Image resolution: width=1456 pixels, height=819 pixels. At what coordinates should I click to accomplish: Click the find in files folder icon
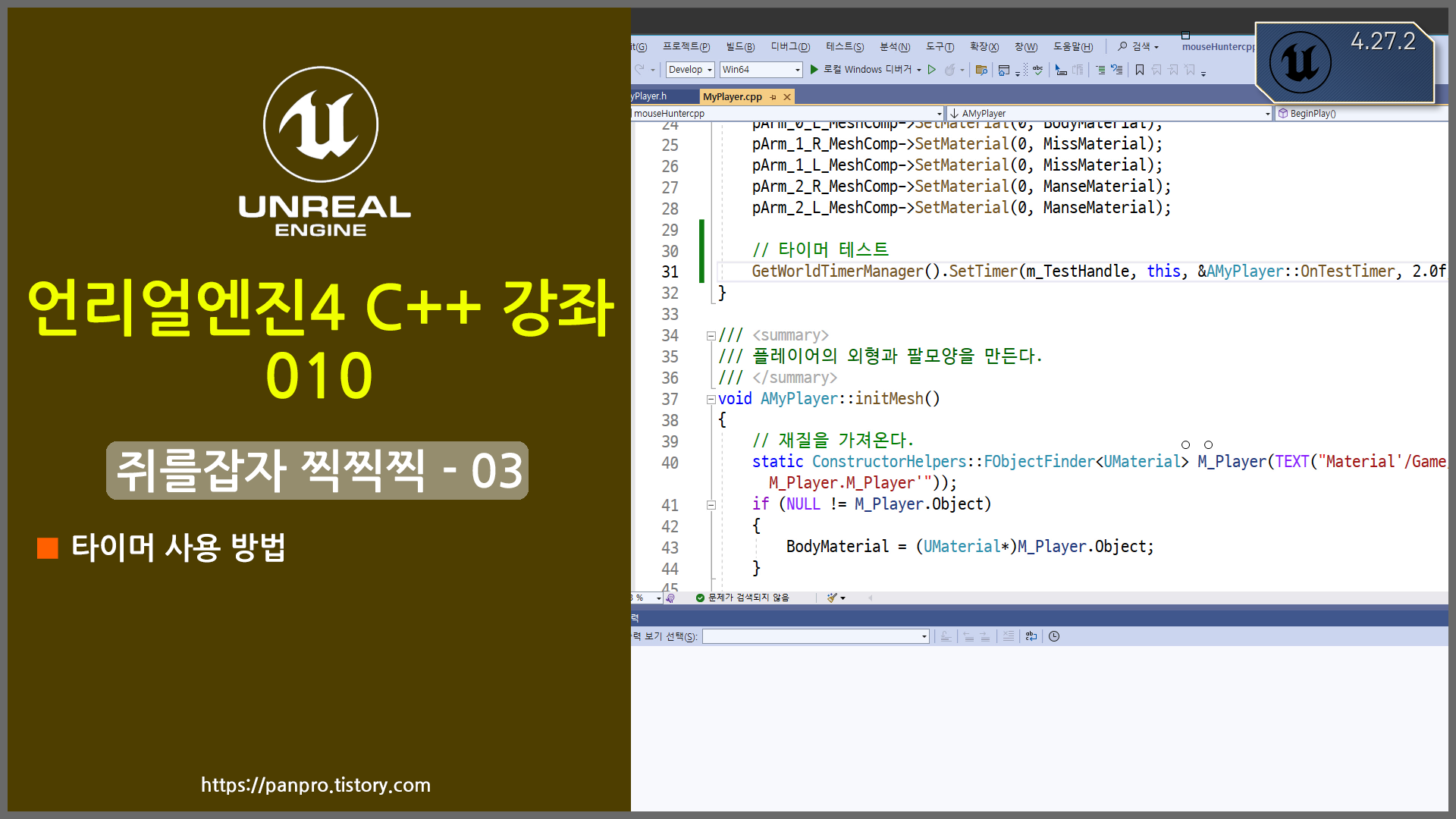tap(981, 70)
